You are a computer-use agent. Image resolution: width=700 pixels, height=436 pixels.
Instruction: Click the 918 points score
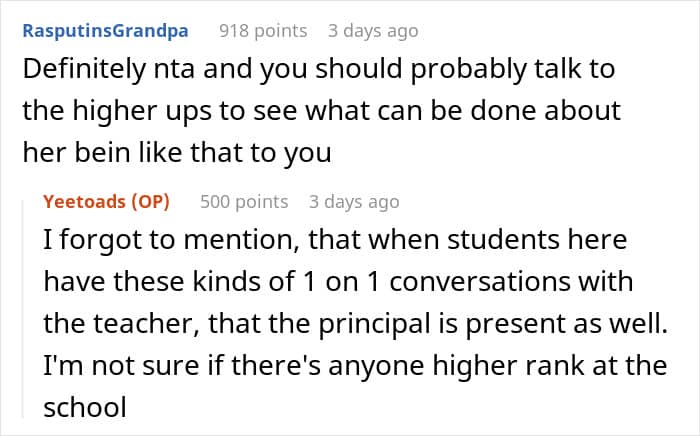tap(263, 31)
